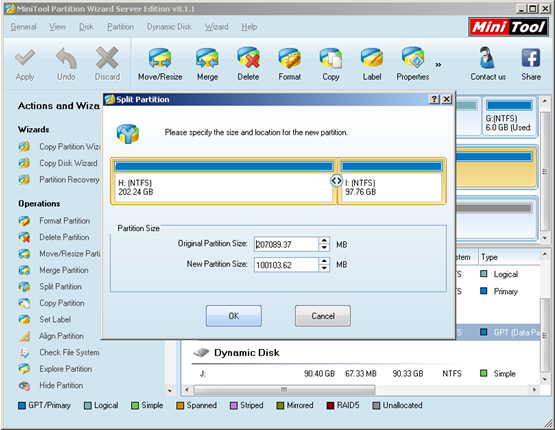
Task: Choose Split Partition operation
Action: click(x=50, y=287)
